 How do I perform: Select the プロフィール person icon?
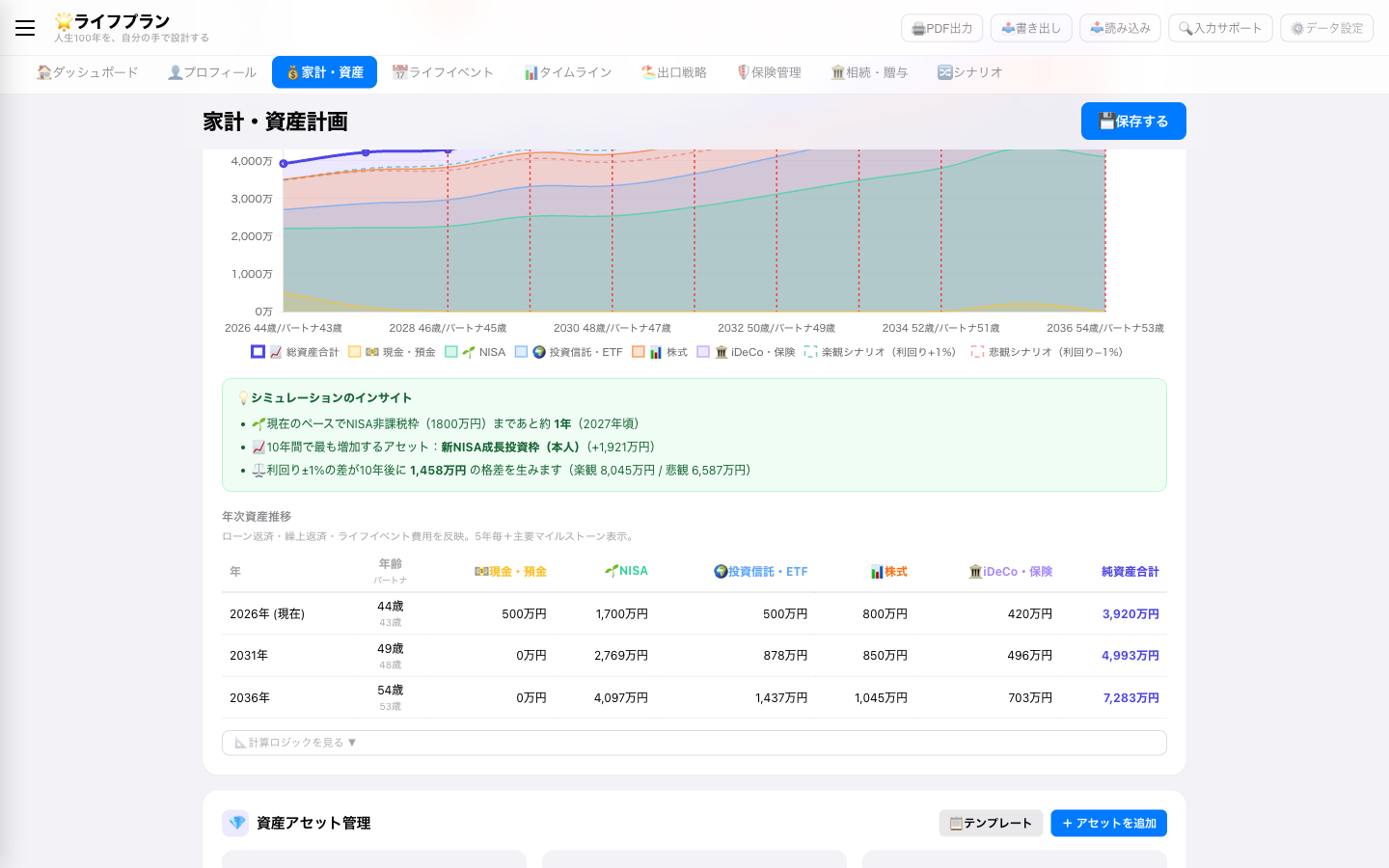tap(177, 71)
